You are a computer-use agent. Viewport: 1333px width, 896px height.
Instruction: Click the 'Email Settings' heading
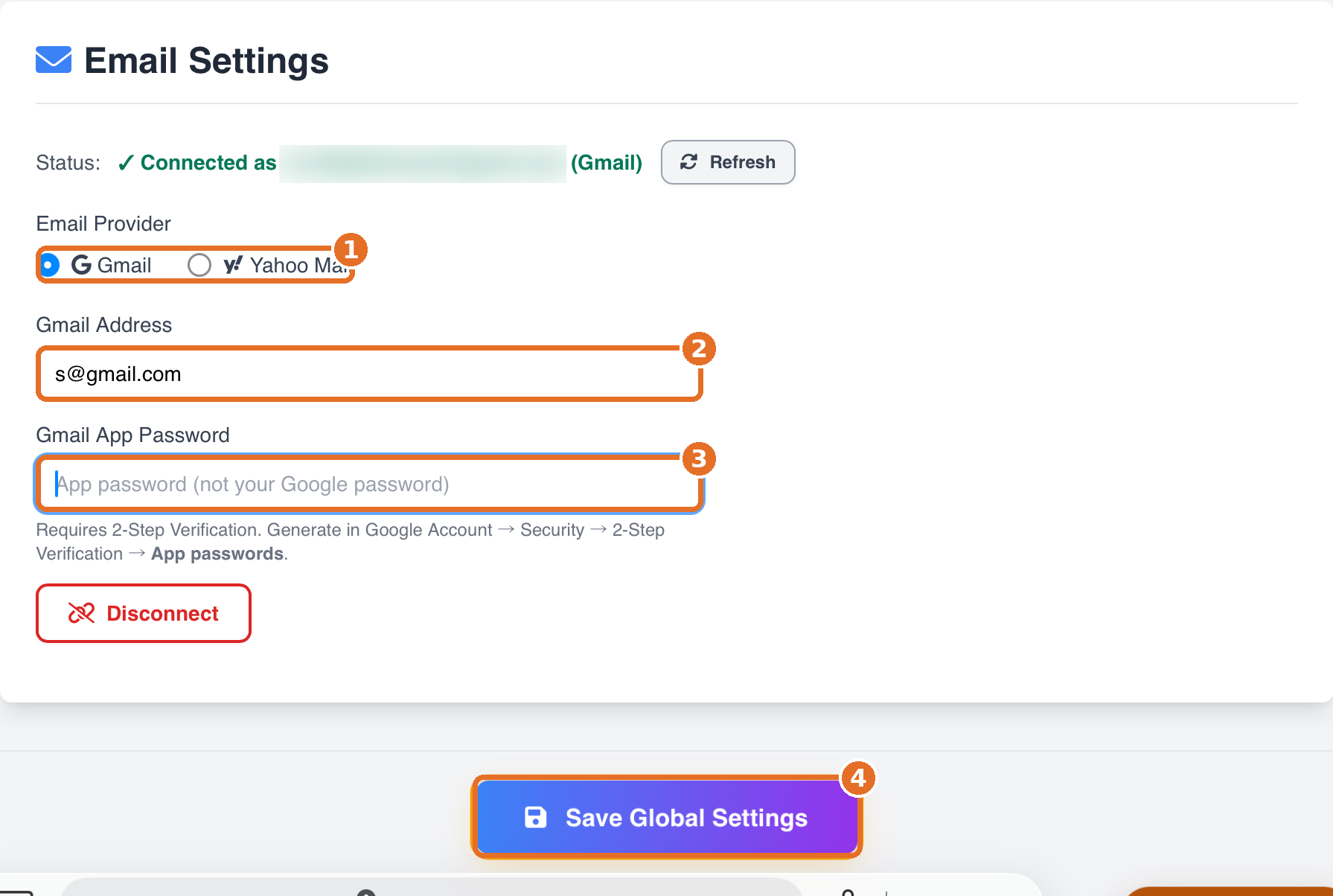206,60
